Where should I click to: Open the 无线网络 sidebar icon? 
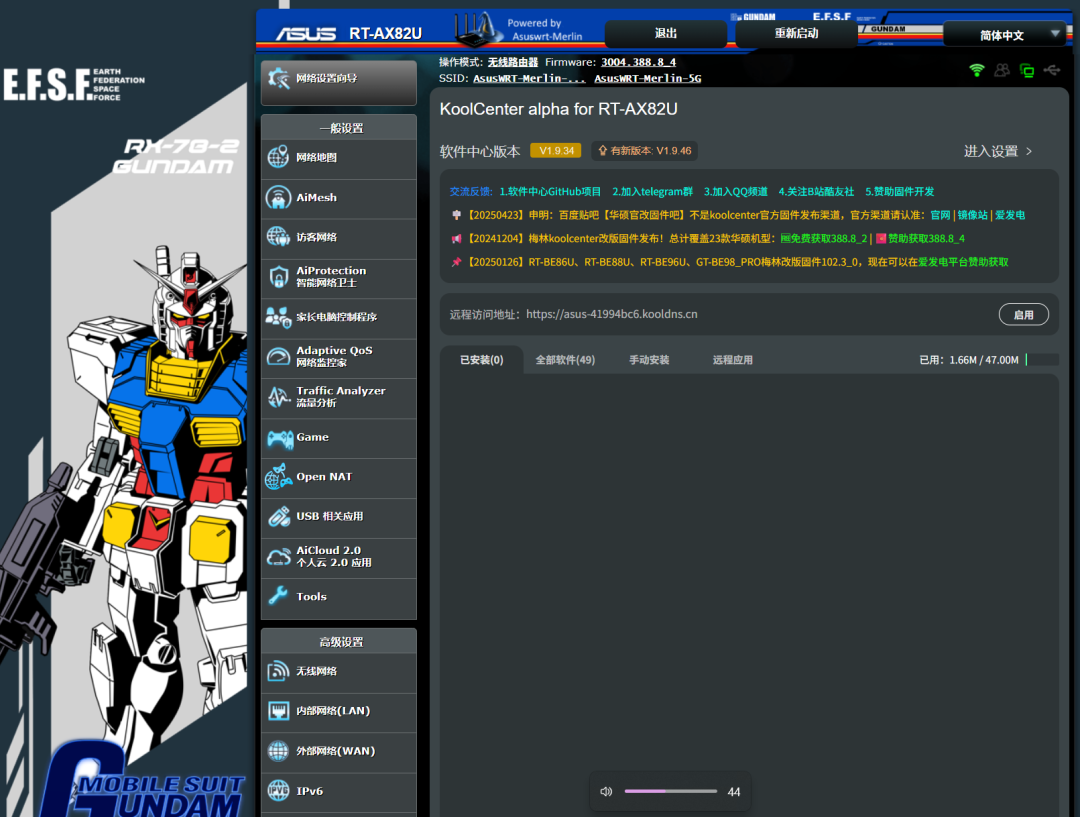coord(278,671)
